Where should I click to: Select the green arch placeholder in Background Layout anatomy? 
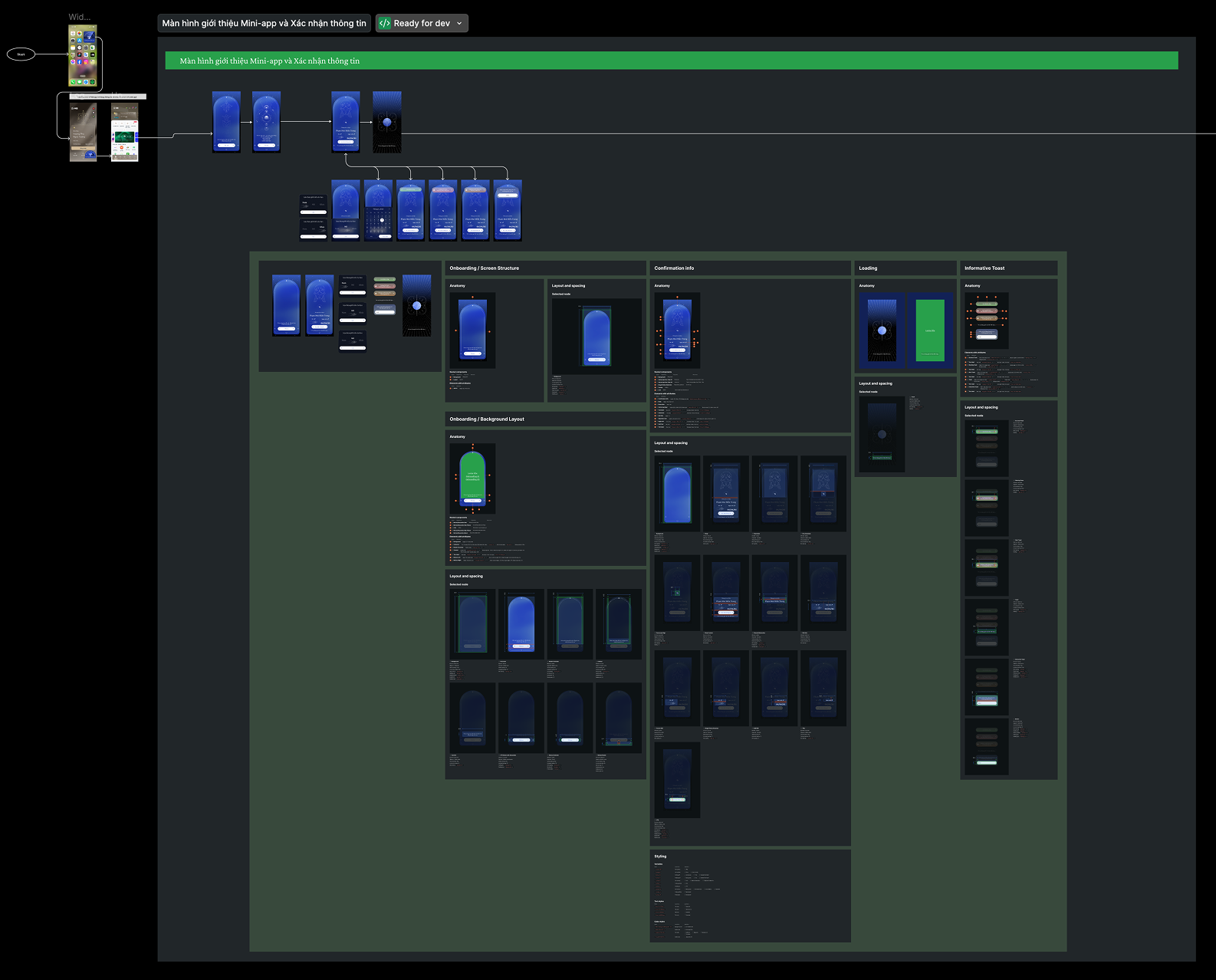(472, 478)
